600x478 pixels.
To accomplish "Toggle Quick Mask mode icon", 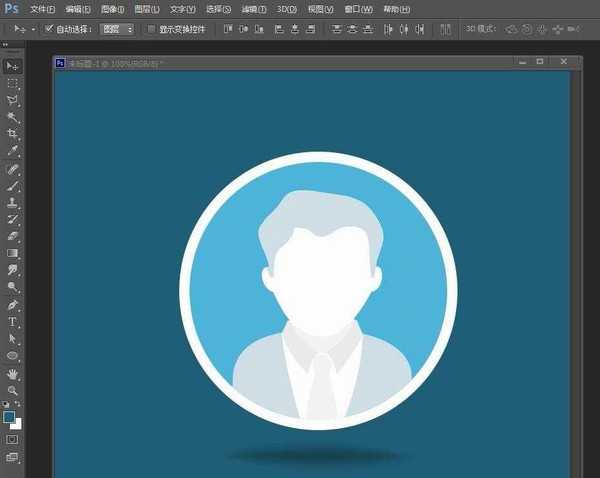I will 12,439.
